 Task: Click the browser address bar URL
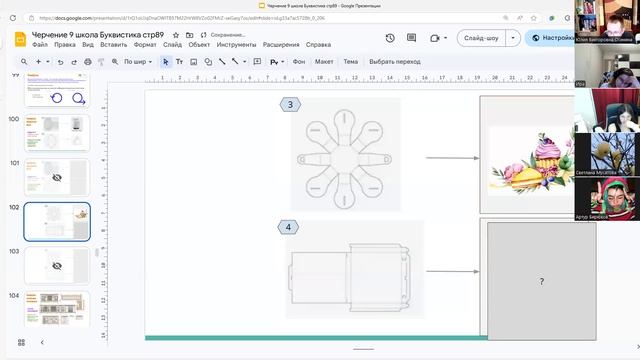[x=182, y=18]
